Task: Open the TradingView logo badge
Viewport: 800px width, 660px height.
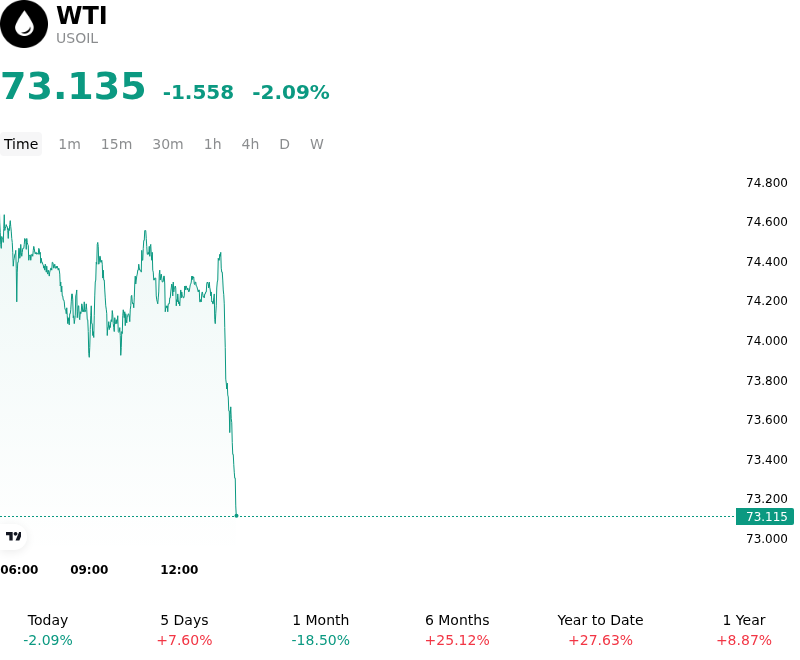Action: pos(13,537)
